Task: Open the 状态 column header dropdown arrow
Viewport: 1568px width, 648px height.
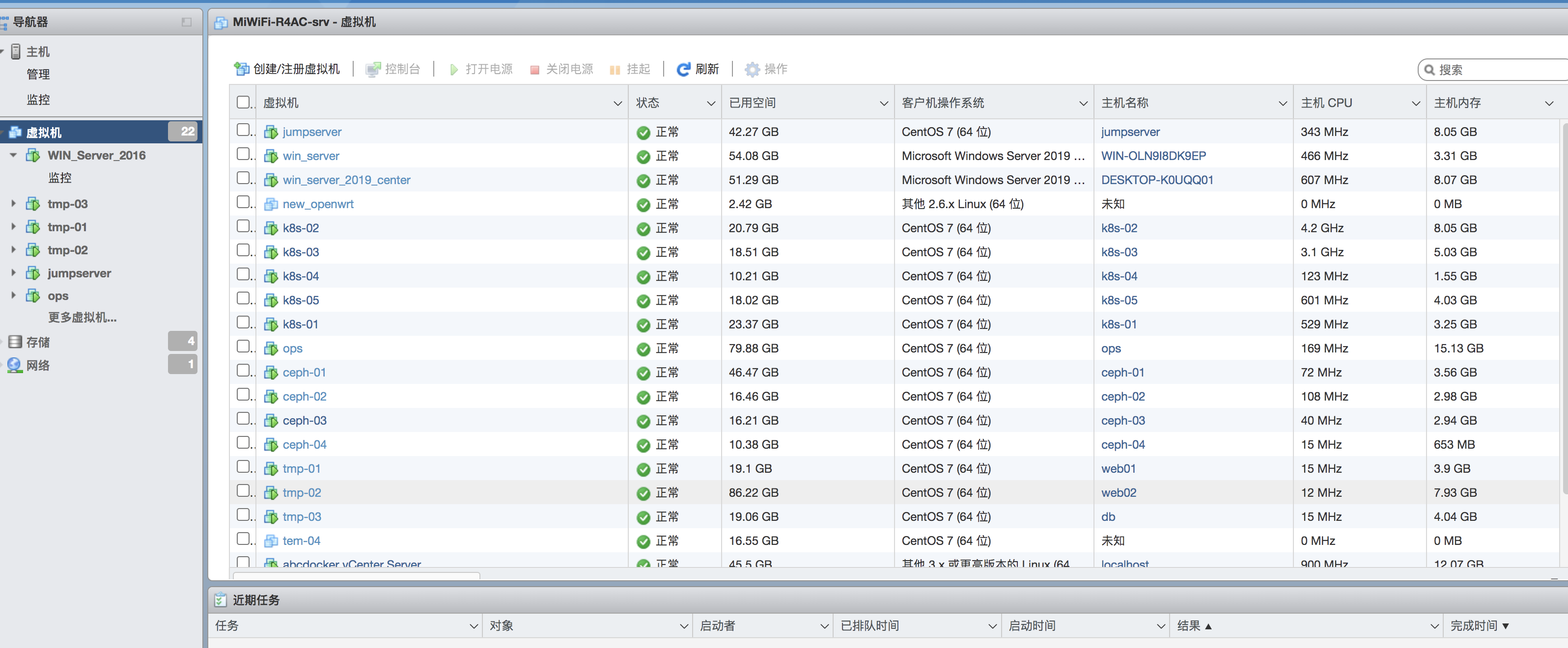Action: [x=710, y=104]
